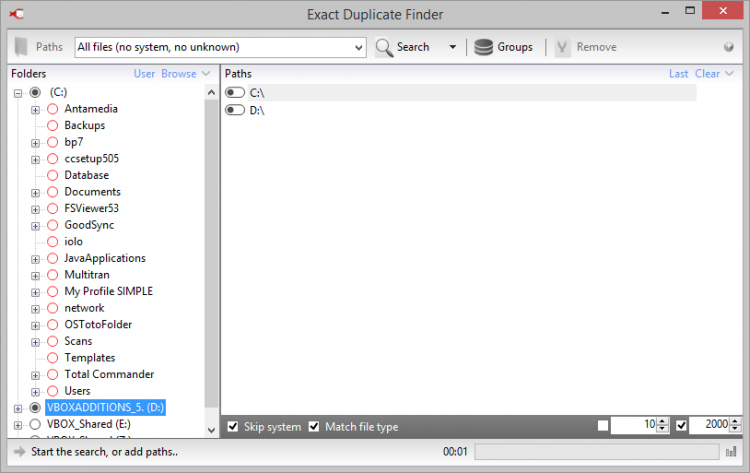Click the progress bar in status bar
The width and height of the screenshot is (750, 473).
[596, 451]
